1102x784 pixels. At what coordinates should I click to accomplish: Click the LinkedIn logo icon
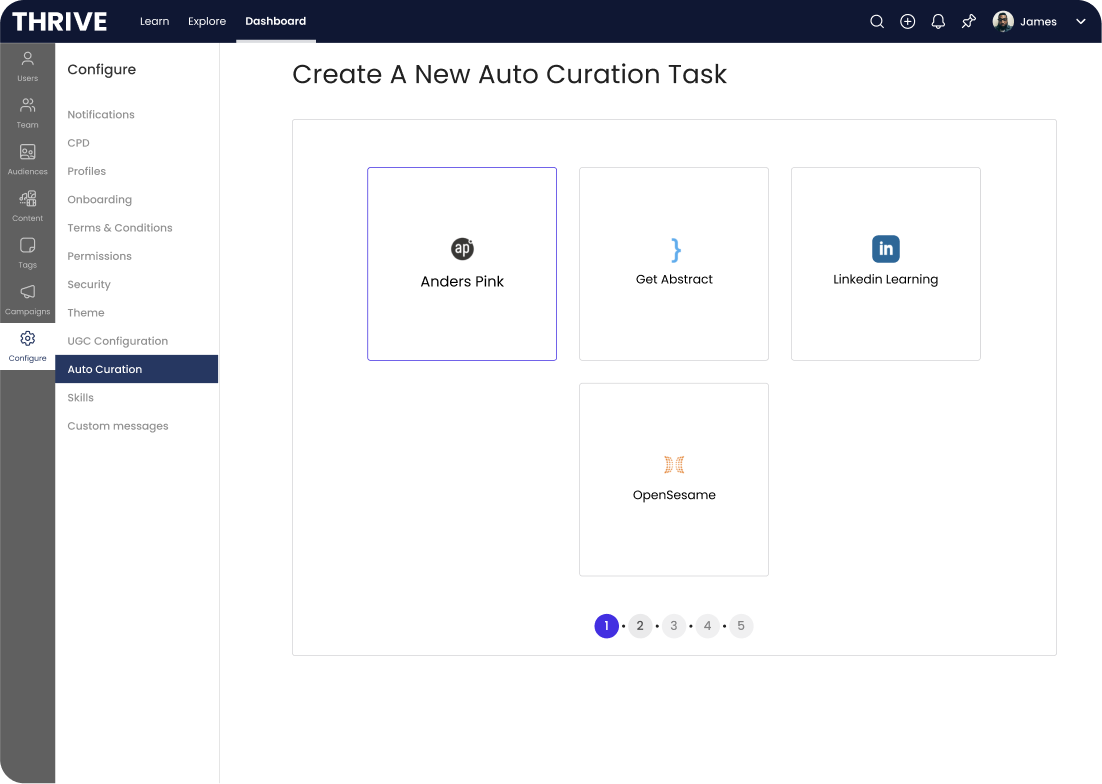(x=886, y=249)
